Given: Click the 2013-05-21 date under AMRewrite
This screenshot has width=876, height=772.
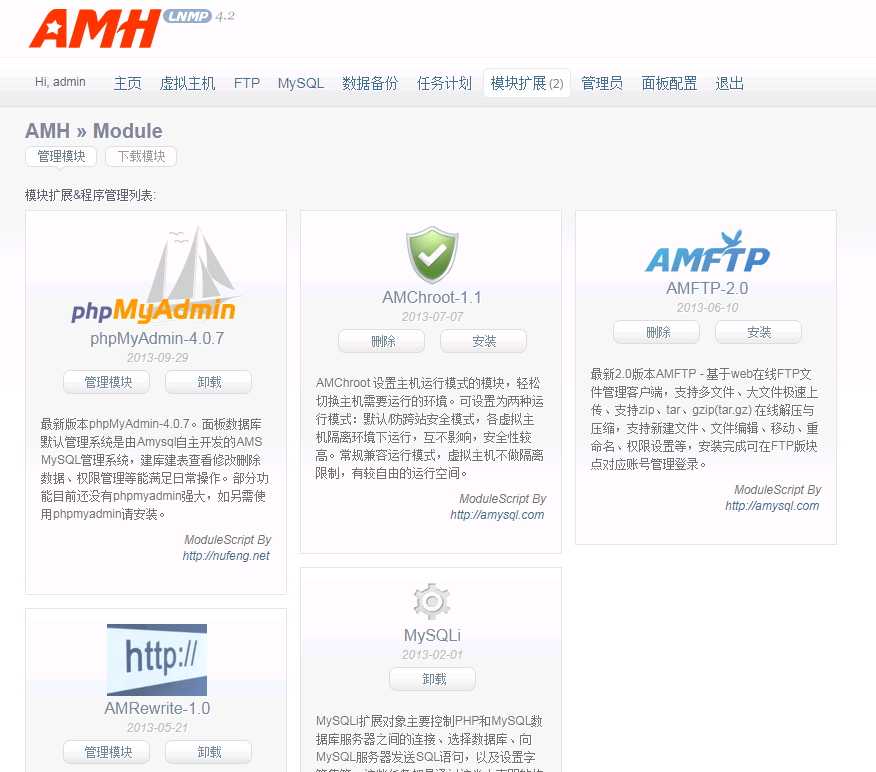Looking at the screenshot, I should click(157, 728).
